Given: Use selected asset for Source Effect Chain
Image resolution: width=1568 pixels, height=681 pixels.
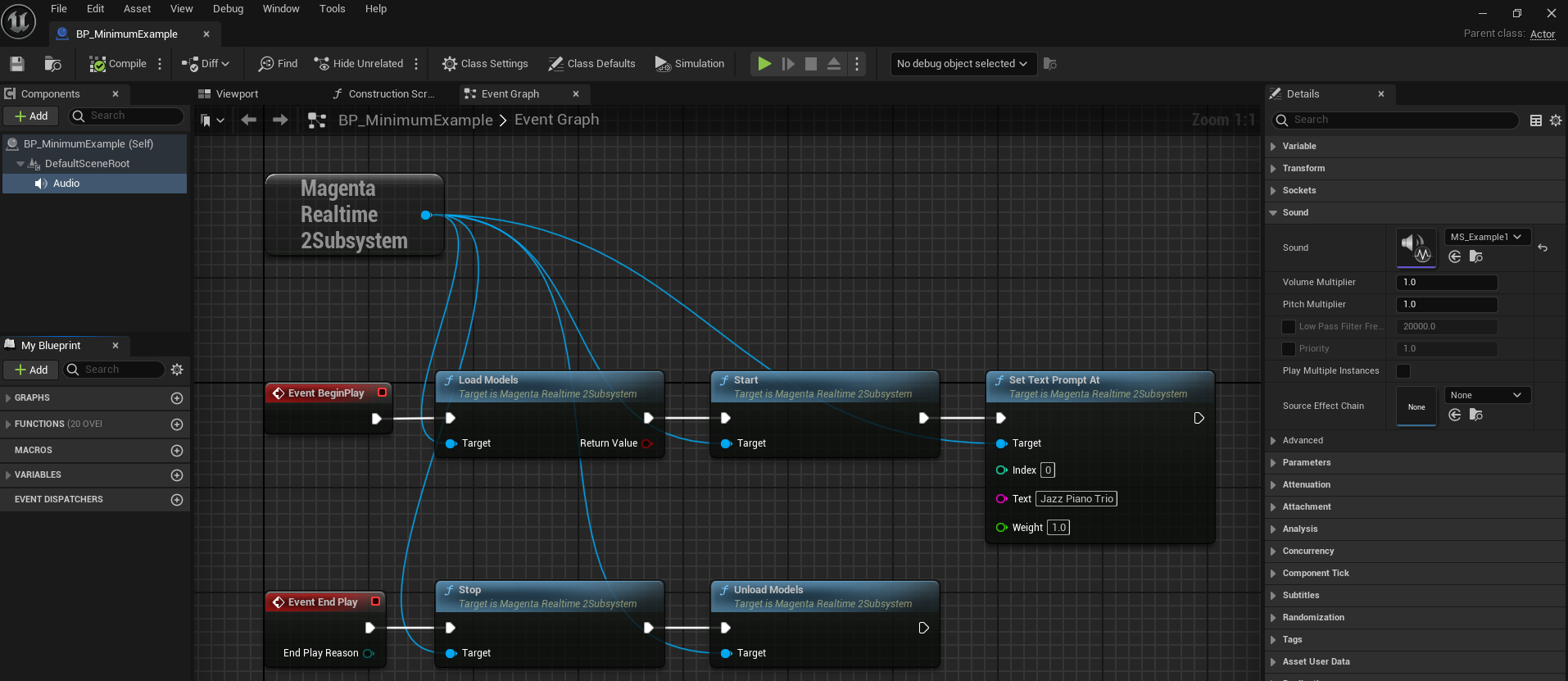Looking at the screenshot, I should point(1455,415).
